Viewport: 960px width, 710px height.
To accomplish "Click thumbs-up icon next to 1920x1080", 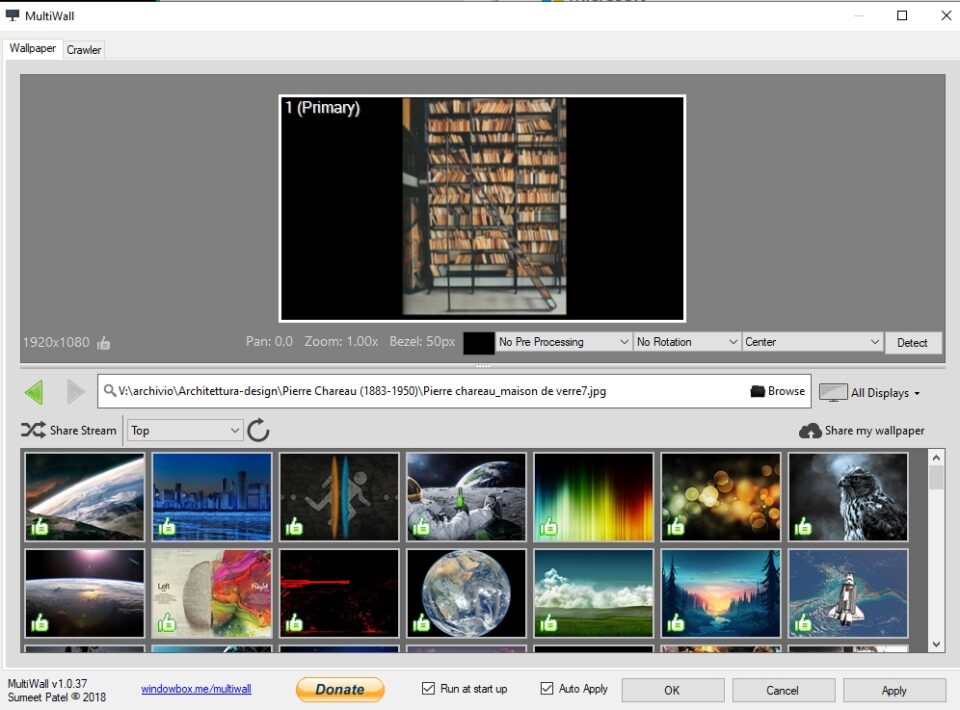I will [x=104, y=343].
